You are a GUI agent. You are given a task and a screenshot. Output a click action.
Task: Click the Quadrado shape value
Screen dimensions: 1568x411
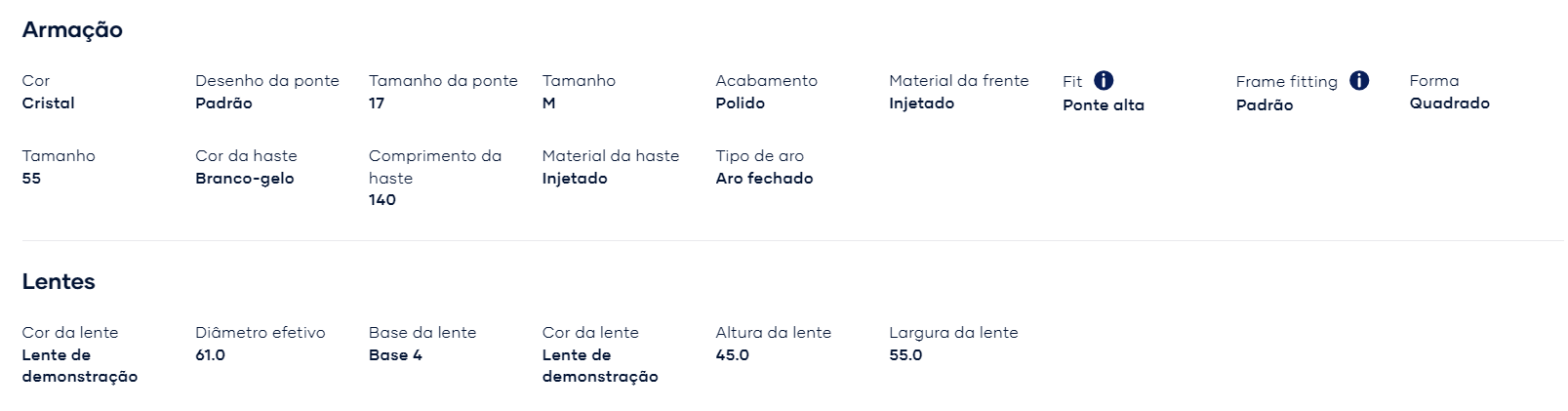click(x=1449, y=103)
